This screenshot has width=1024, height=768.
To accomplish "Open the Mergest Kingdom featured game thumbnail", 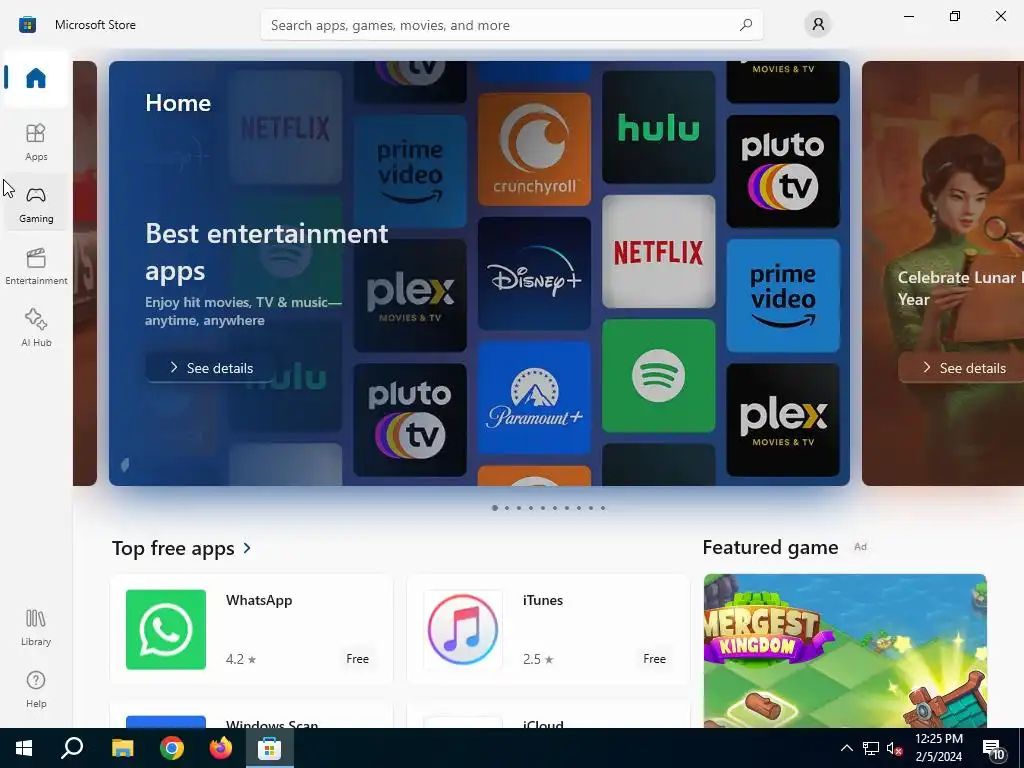I will tap(845, 651).
